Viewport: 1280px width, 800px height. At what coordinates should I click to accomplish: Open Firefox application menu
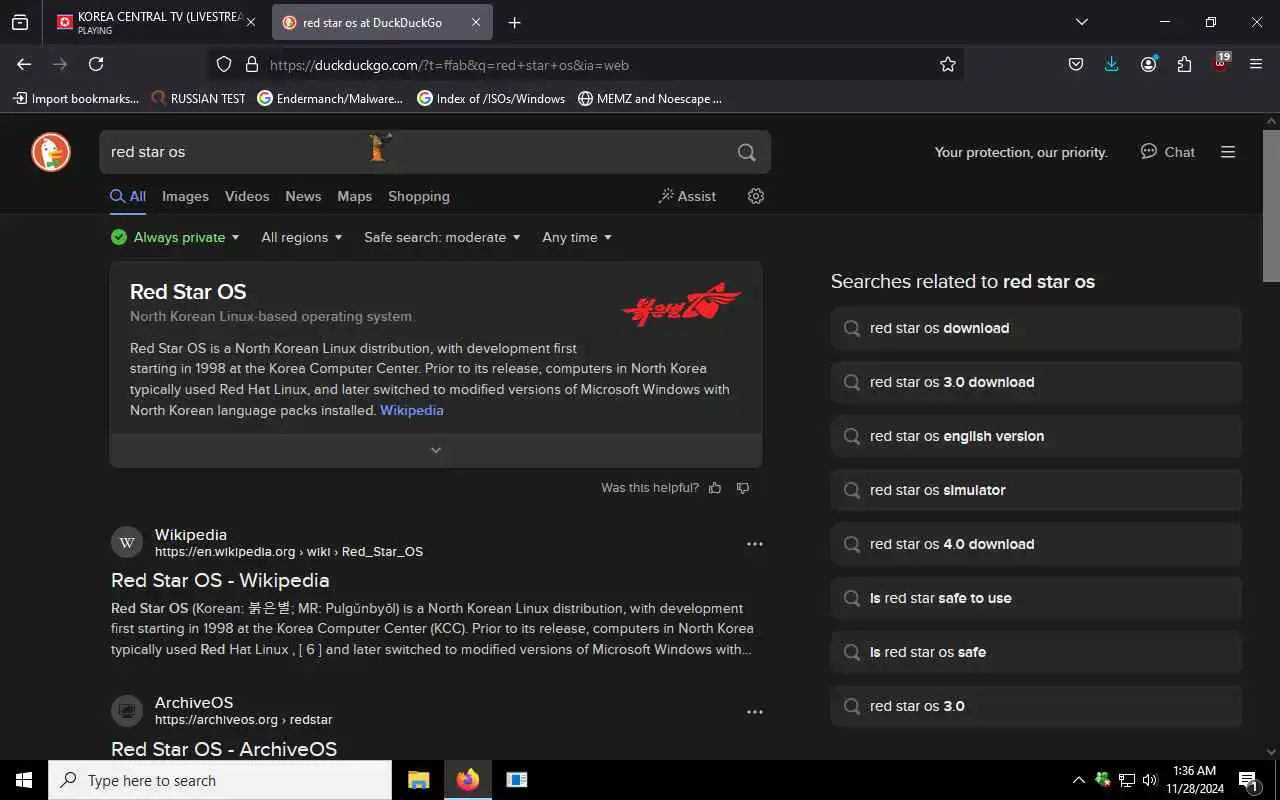coord(1256,64)
